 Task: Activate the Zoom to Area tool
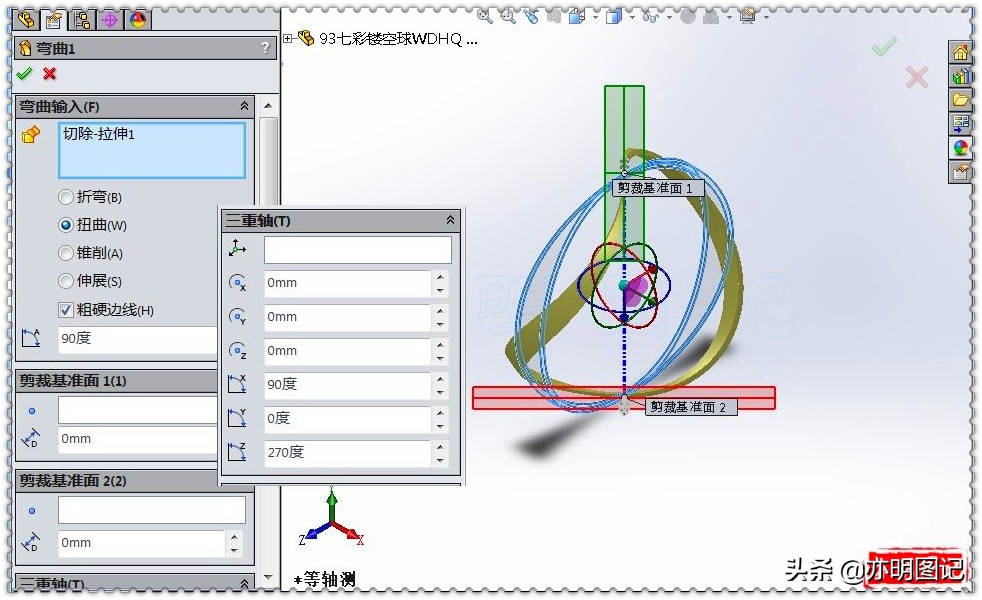pyautogui.click(x=506, y=17)
